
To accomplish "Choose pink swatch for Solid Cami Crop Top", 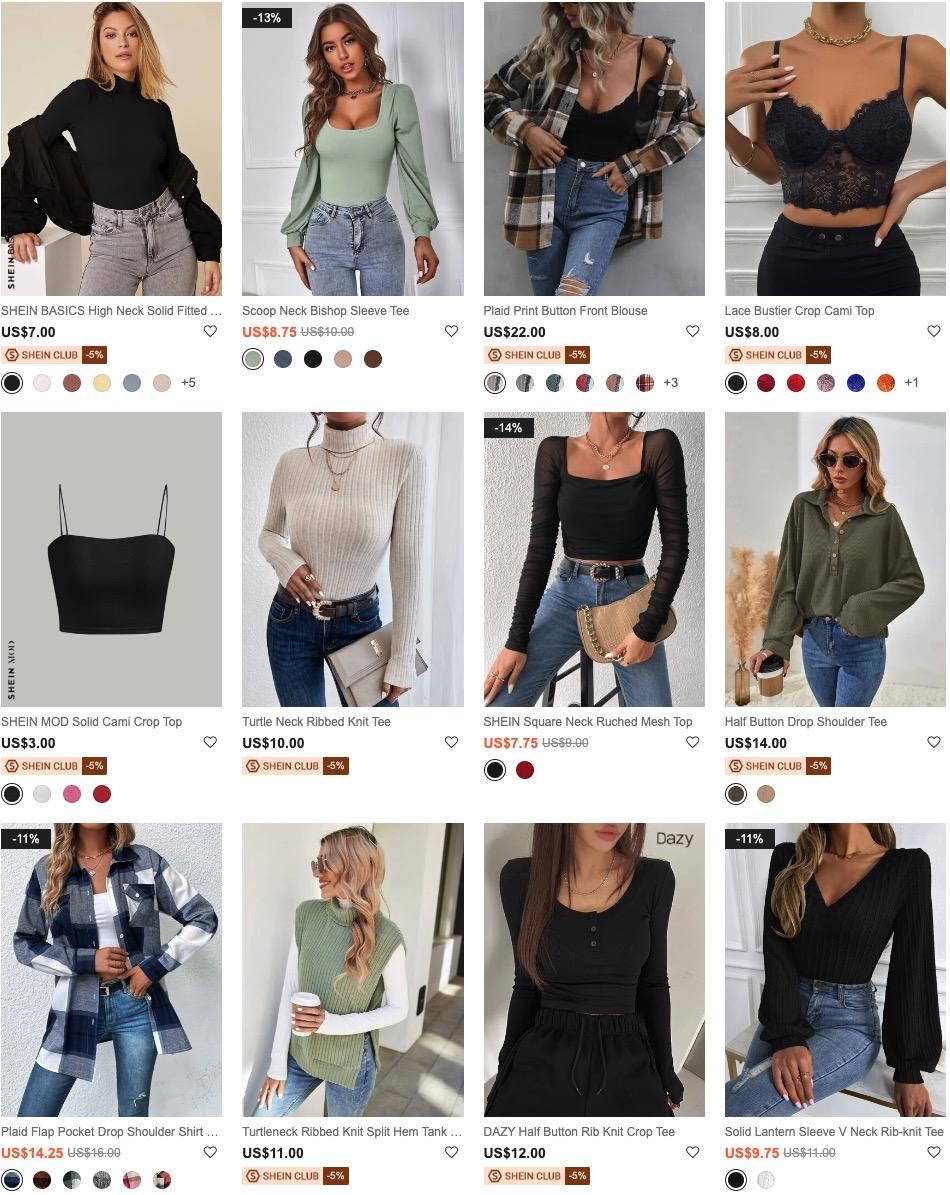I will pos(72,794).
